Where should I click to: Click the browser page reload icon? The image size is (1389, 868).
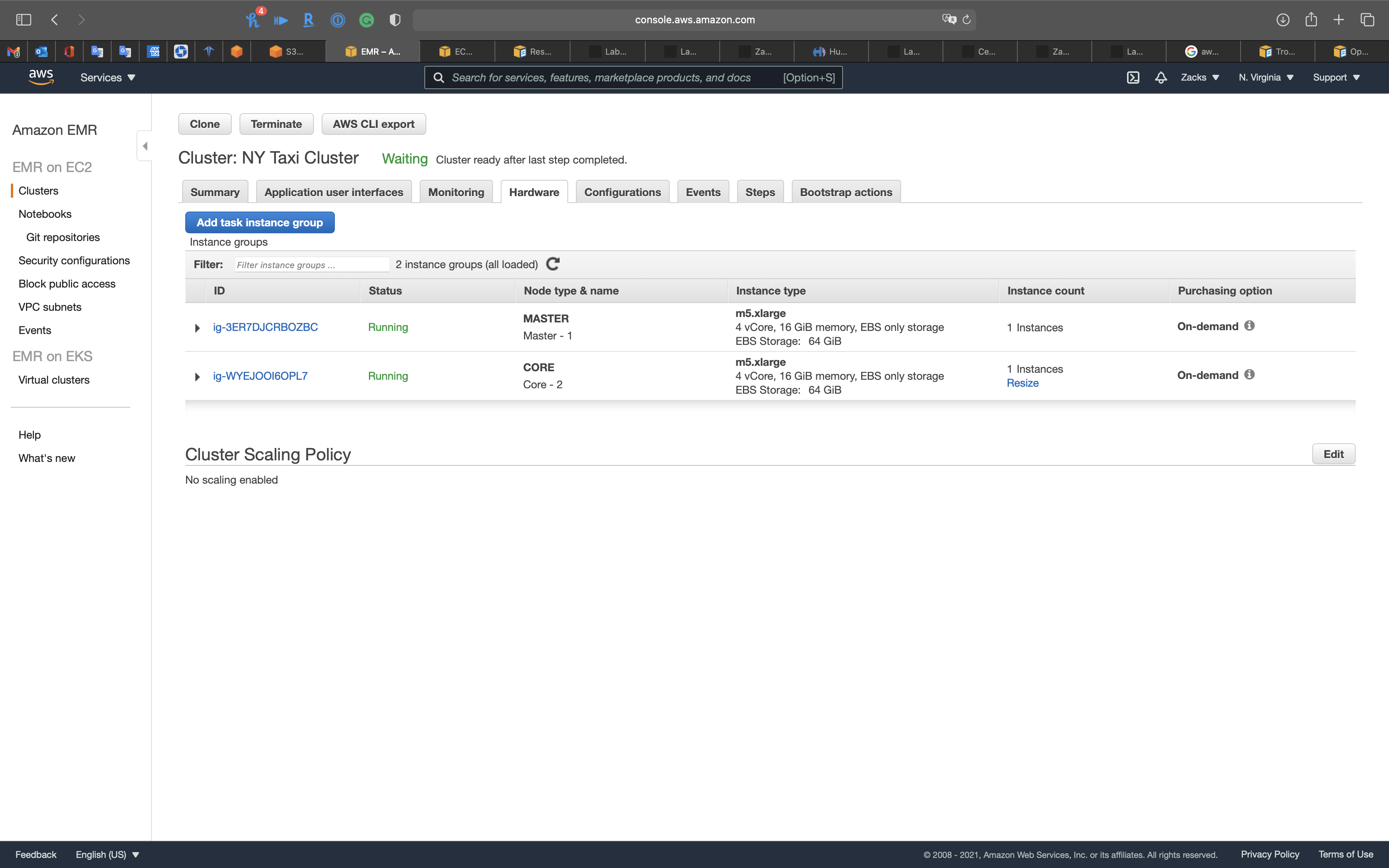[967, 20]
